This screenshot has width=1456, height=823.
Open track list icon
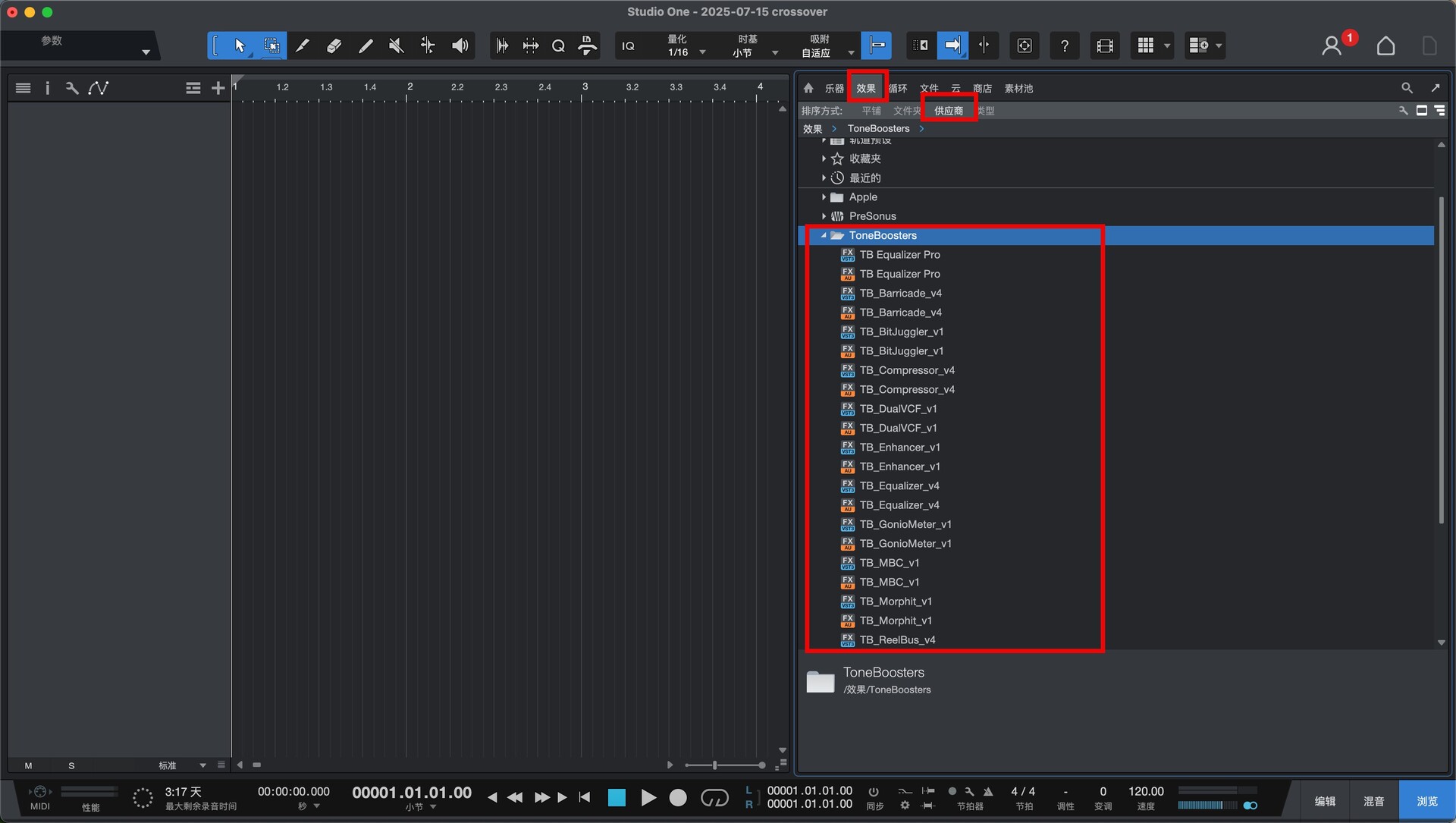pyautogui.click(x=24, y=88)
